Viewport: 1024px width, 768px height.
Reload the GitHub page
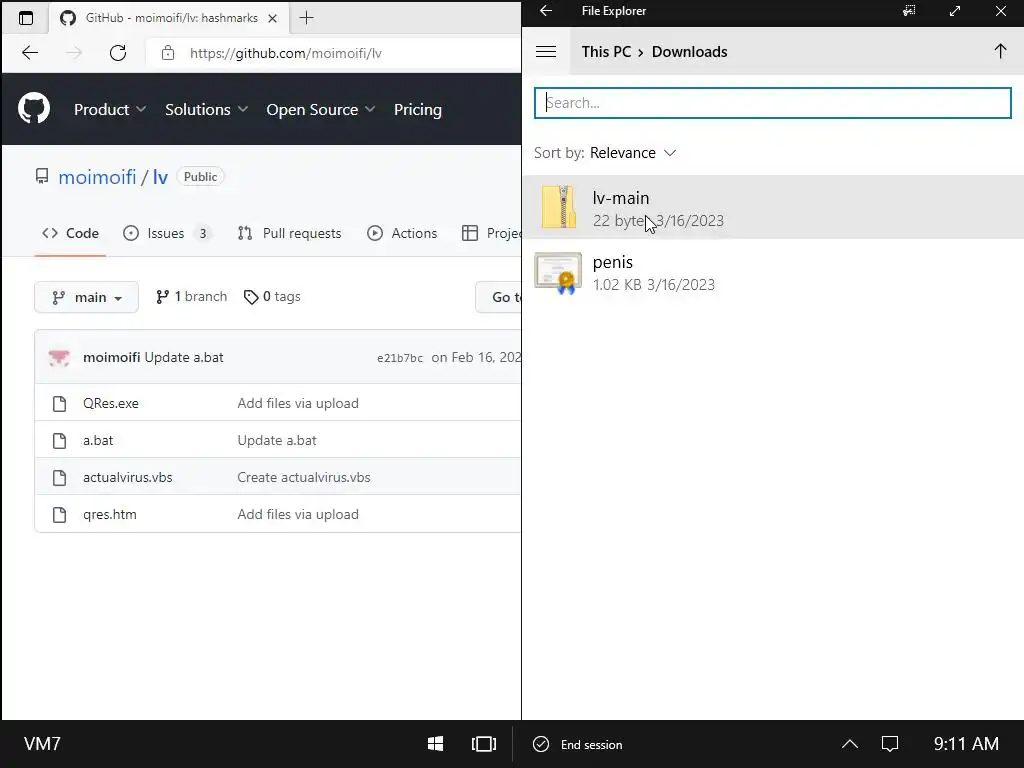[x=118, y=53]
